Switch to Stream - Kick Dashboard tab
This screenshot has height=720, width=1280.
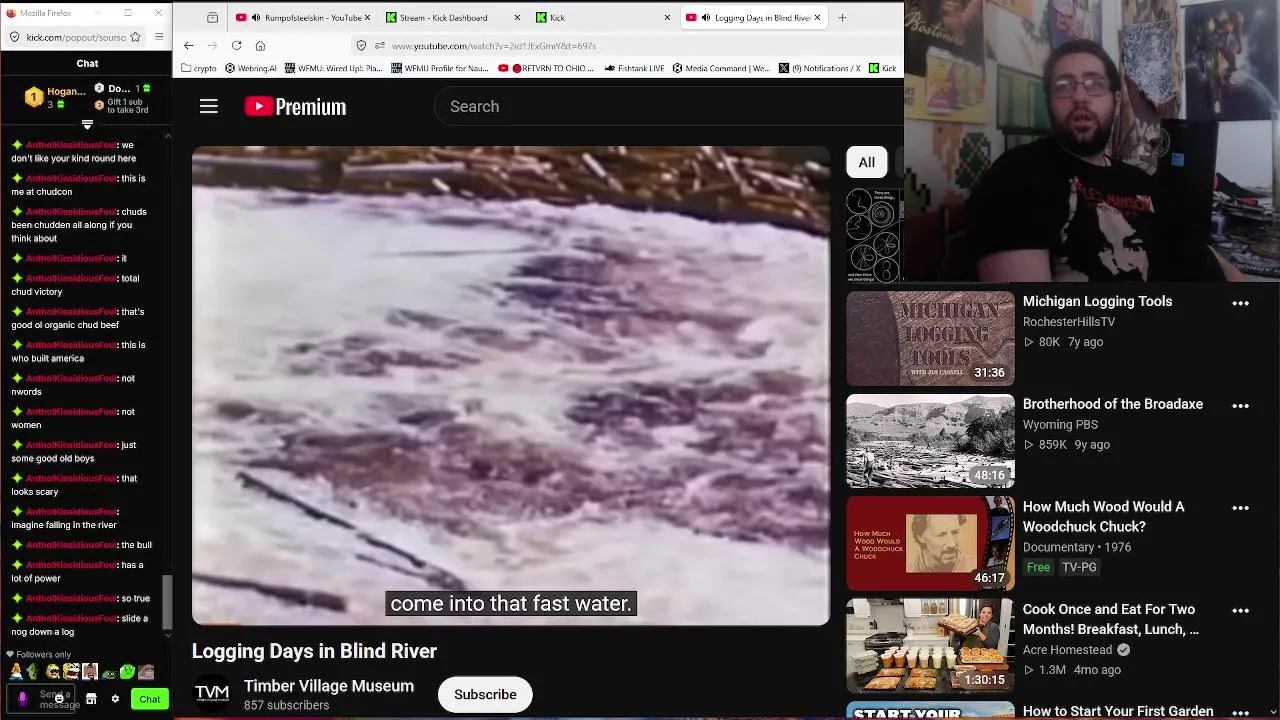pyautogui.click(x=452, y=17)
